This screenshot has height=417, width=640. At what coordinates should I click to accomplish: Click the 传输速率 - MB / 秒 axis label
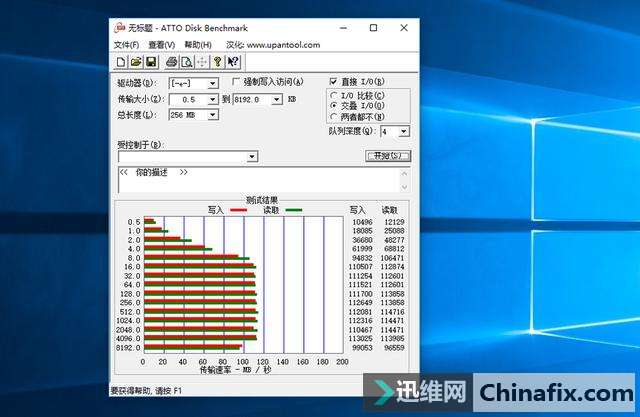click(235, 370)
